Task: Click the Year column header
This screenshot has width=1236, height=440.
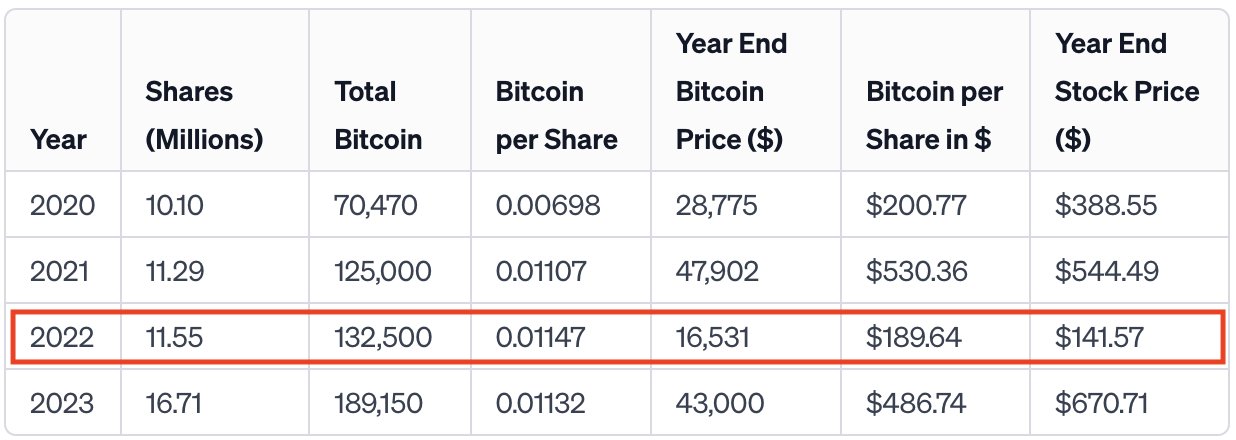Action: coord(58,139)
